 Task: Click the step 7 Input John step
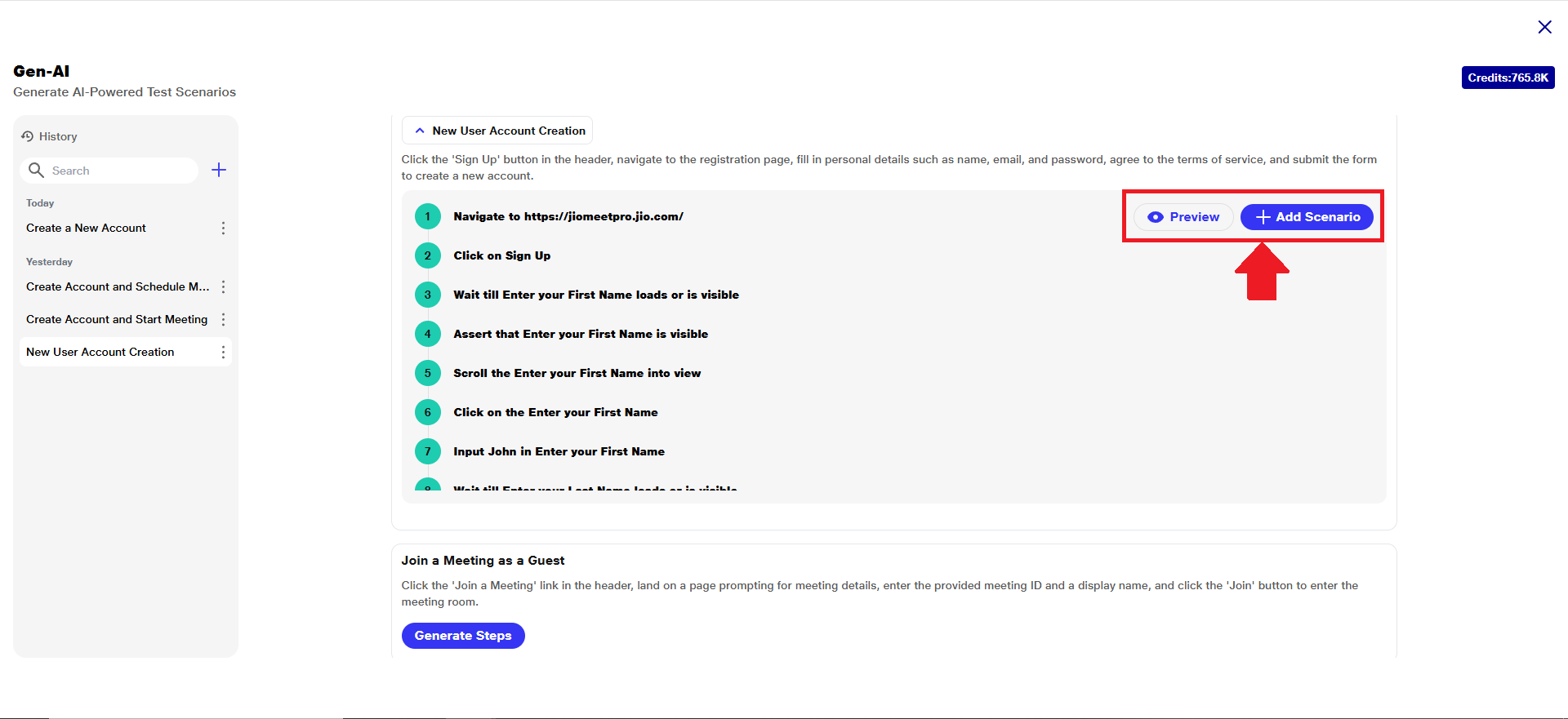559,451
